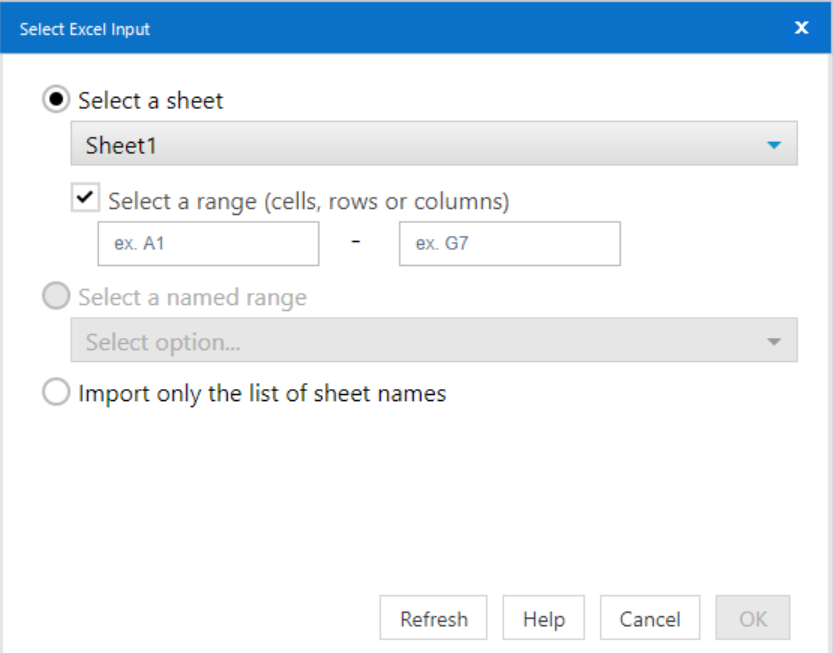This screenshot has width=833, height=653.
Task: Open the Sheet1 dropdown box
Action: pyautogui.click(x=420, y=145)
